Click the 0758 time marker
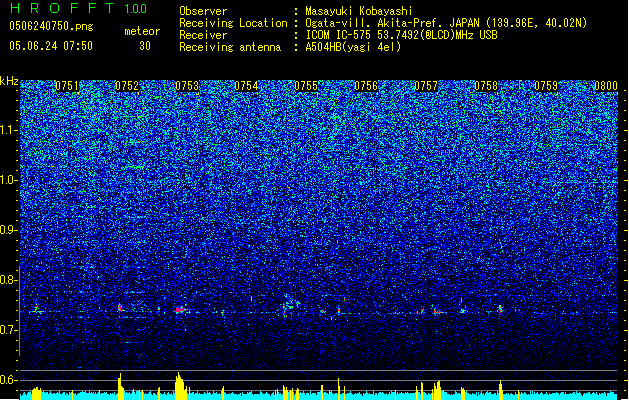This screenshot has width=629, height=400. pos(486,86)
